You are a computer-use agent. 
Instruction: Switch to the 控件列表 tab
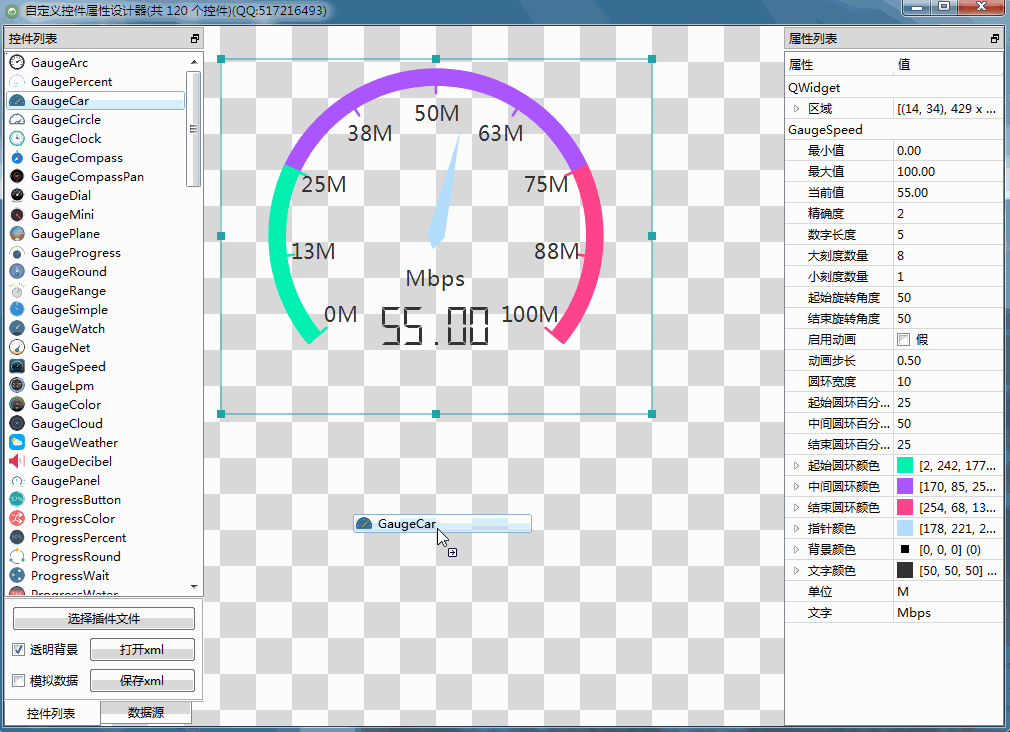[x=52, y=713]
